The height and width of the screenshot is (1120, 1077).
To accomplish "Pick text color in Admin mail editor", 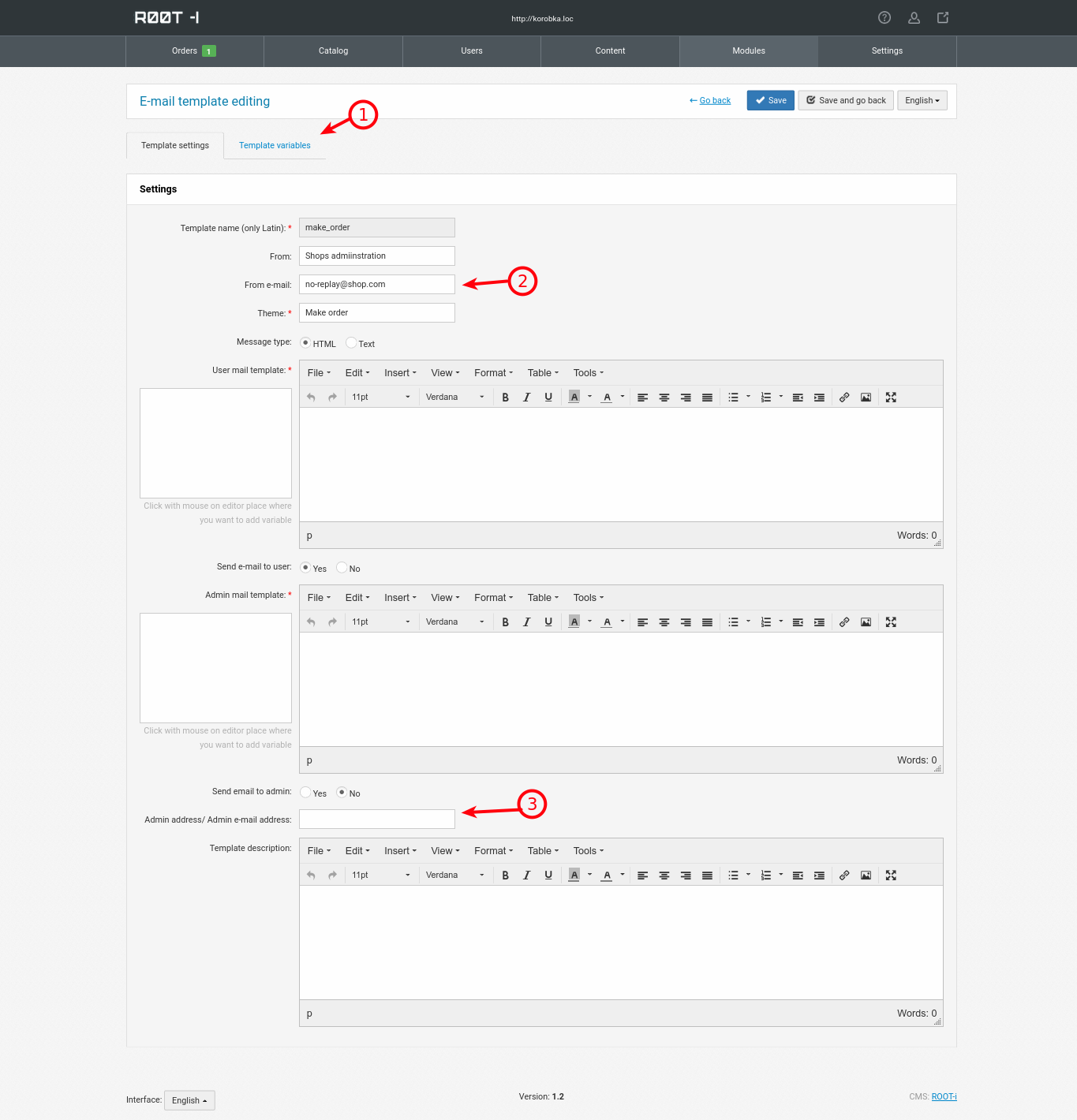I will 607,622.
